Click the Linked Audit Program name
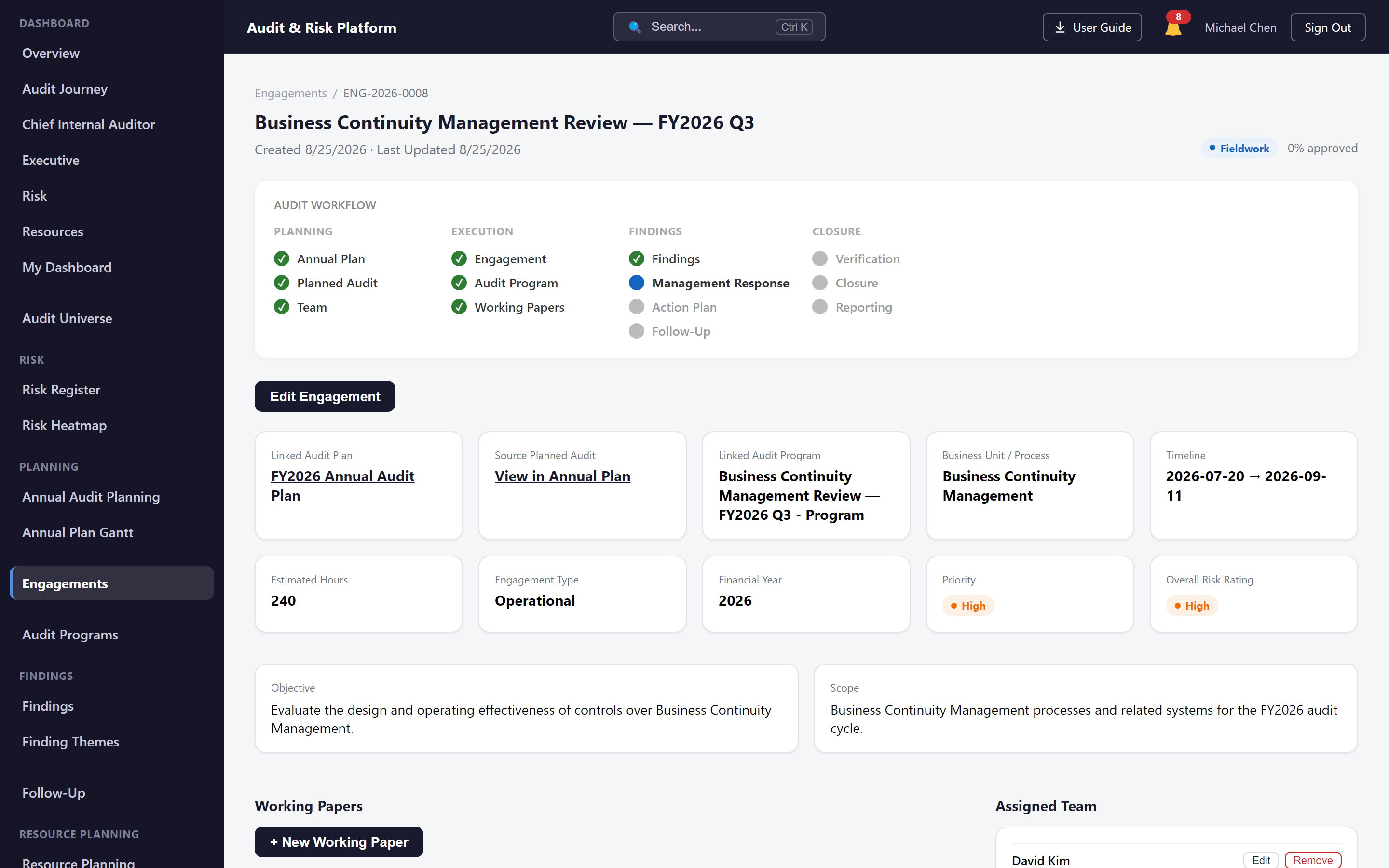 coord(799,495)
